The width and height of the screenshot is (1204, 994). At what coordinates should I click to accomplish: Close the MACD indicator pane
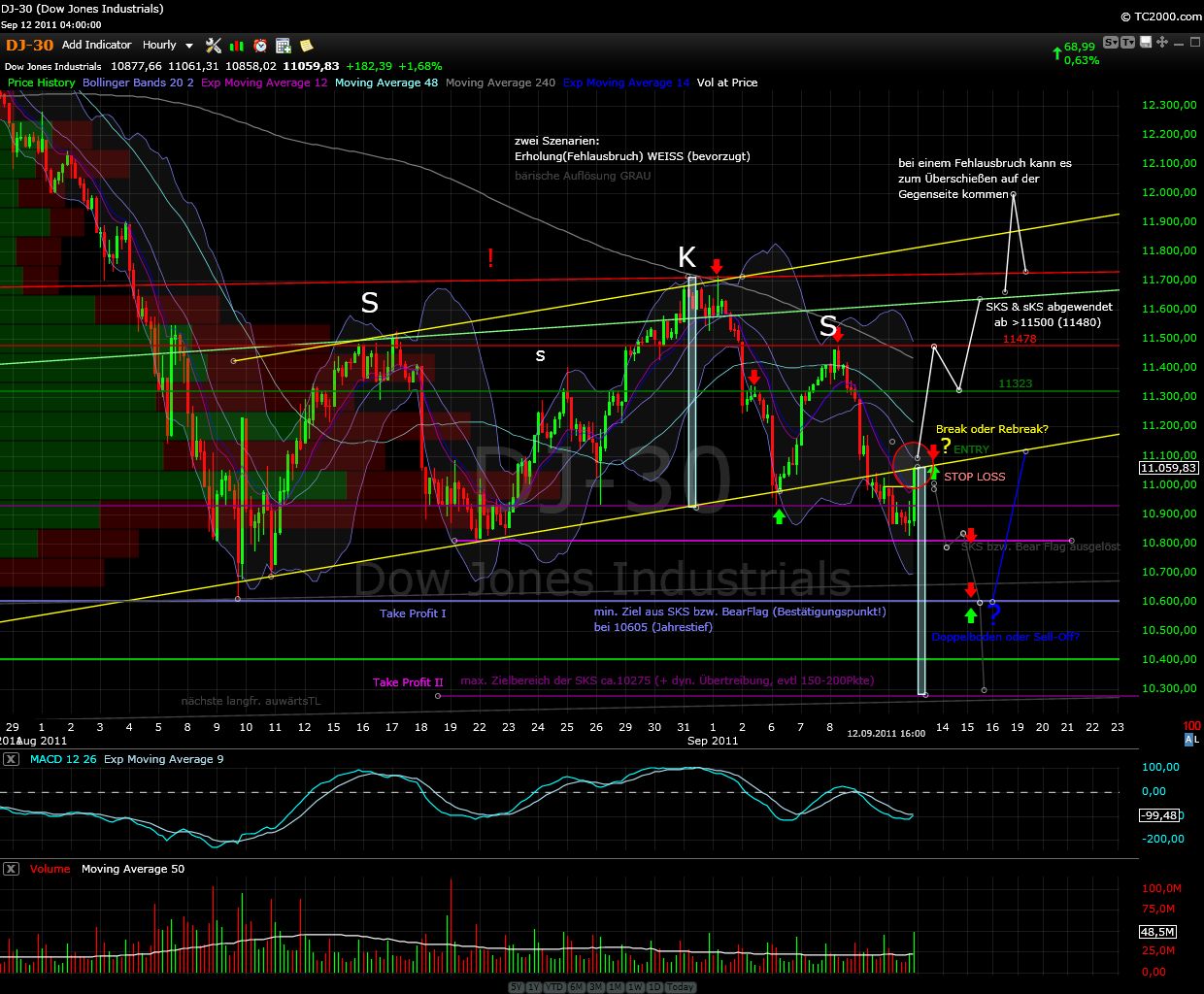click(x=11, y=759)
